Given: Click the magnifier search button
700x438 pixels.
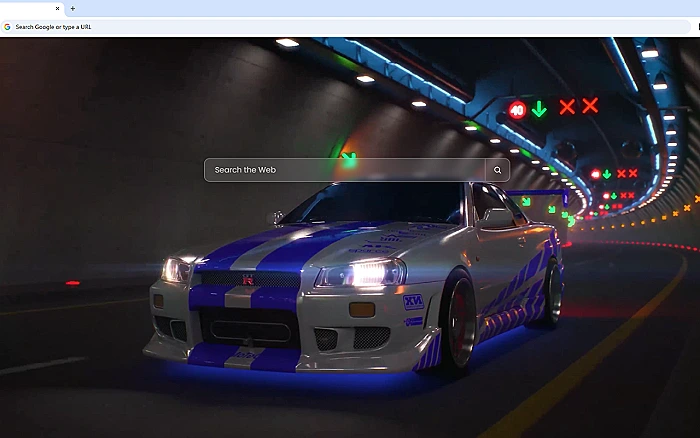Looking at the screenshot, I should 497,170.
